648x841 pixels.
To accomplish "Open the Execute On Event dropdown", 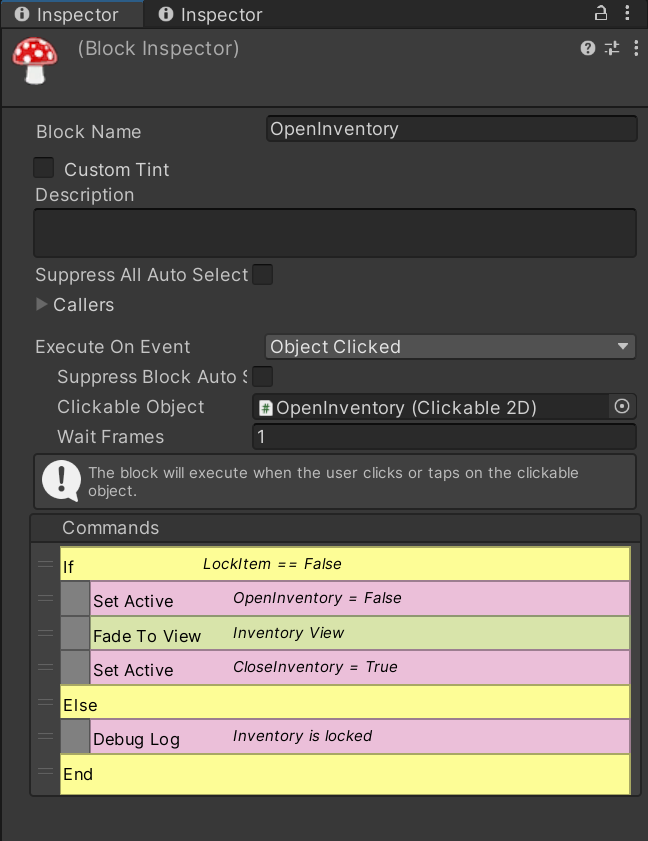I will pyautogui.click(x=450, y=346).
